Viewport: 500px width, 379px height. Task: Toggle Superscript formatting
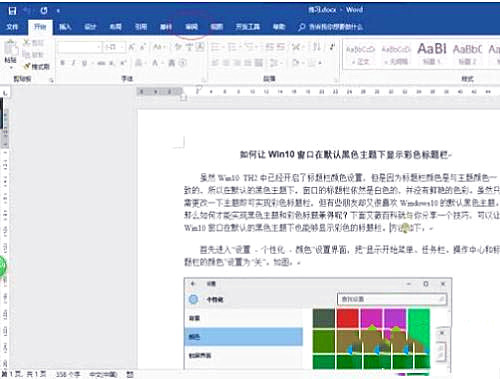pyautogui.click(x=123, y=63)
